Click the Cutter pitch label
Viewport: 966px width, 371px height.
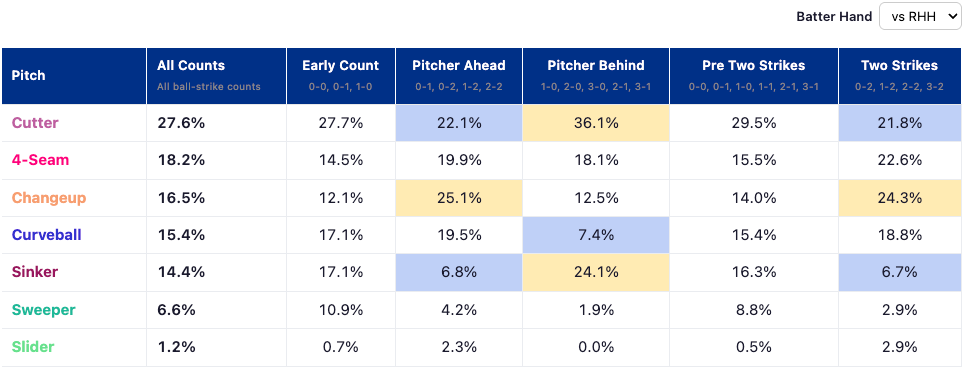pyautogui.click(x=34, y=123)
